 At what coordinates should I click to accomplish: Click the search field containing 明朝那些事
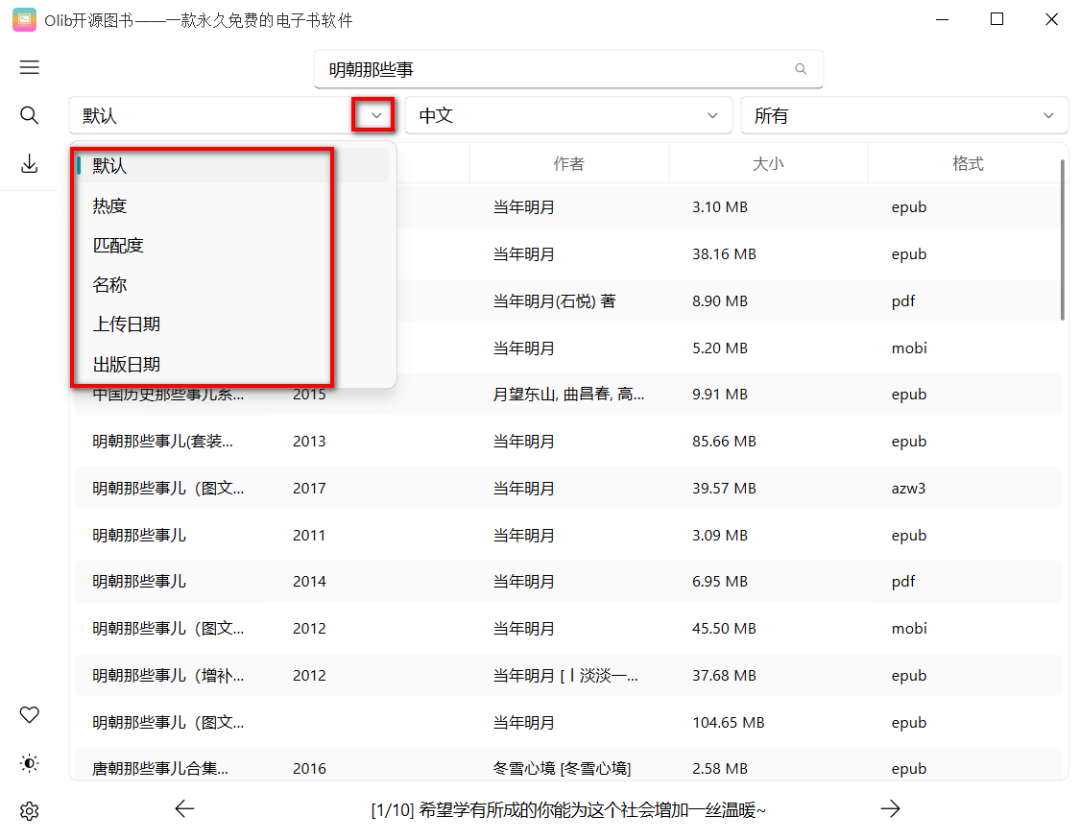click(568, 69)
